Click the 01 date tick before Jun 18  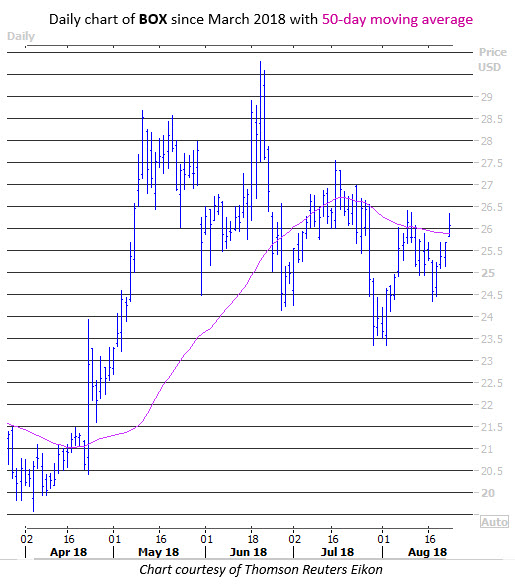(207, 539)
